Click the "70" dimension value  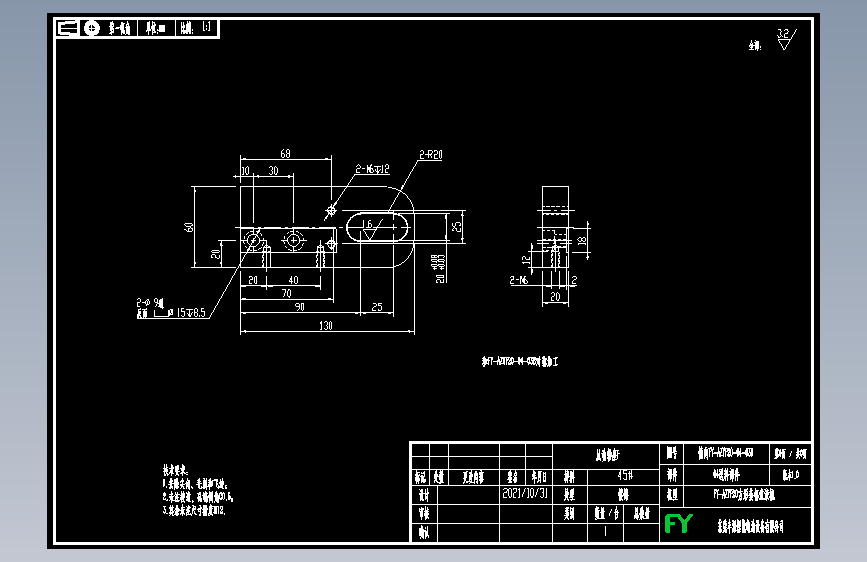[x=286, y=293]
